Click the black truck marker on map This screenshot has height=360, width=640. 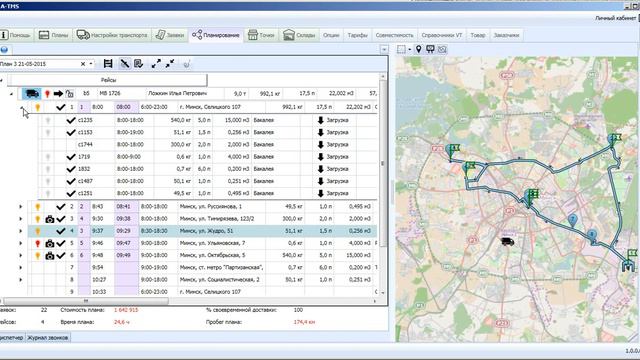(507, 242)
